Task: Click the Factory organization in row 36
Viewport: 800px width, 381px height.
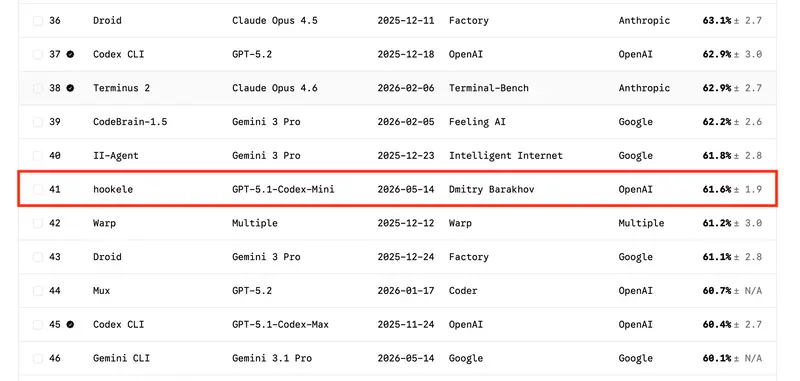Action: 468,20
